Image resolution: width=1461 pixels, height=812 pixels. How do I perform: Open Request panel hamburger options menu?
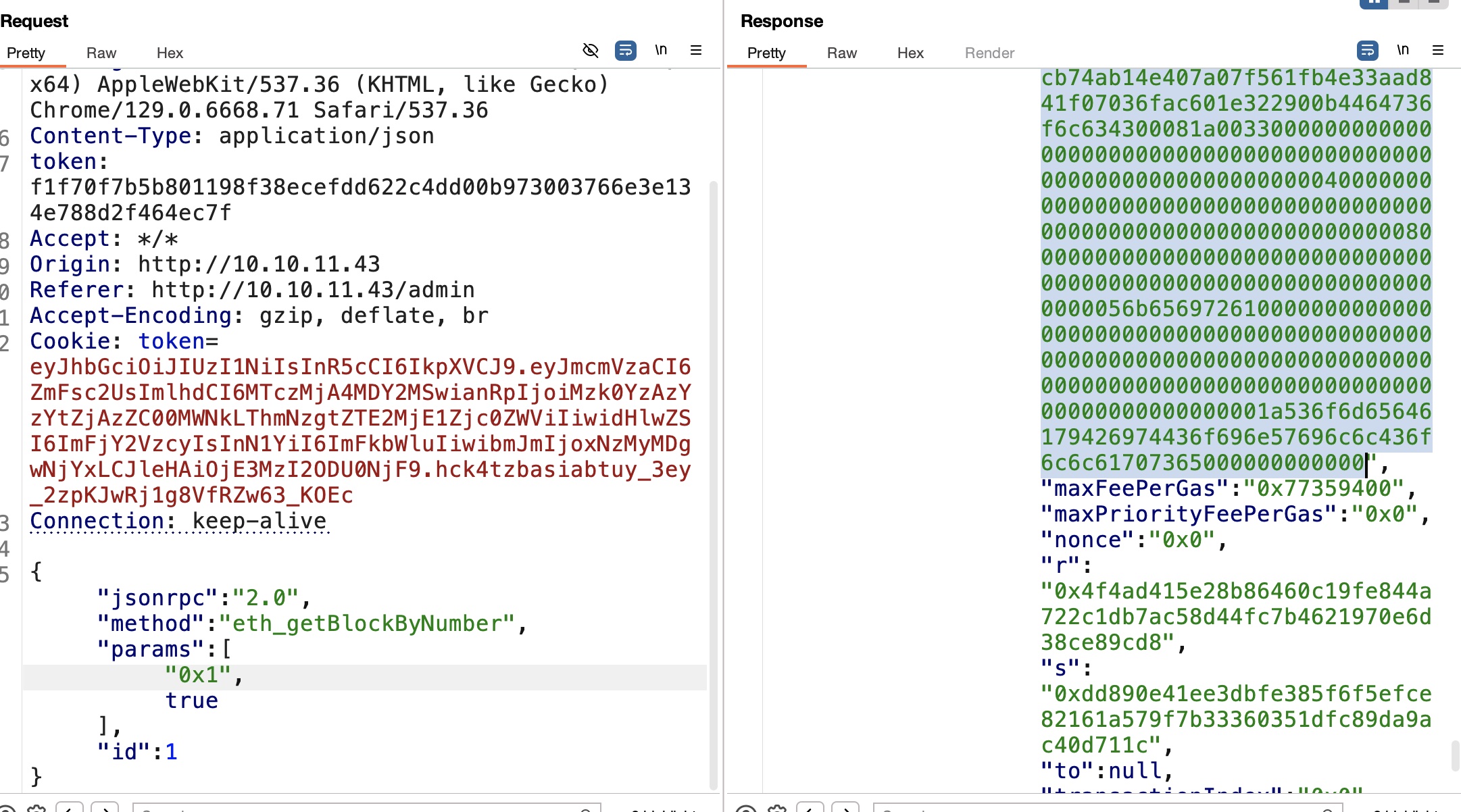click(x=696, y=51)
